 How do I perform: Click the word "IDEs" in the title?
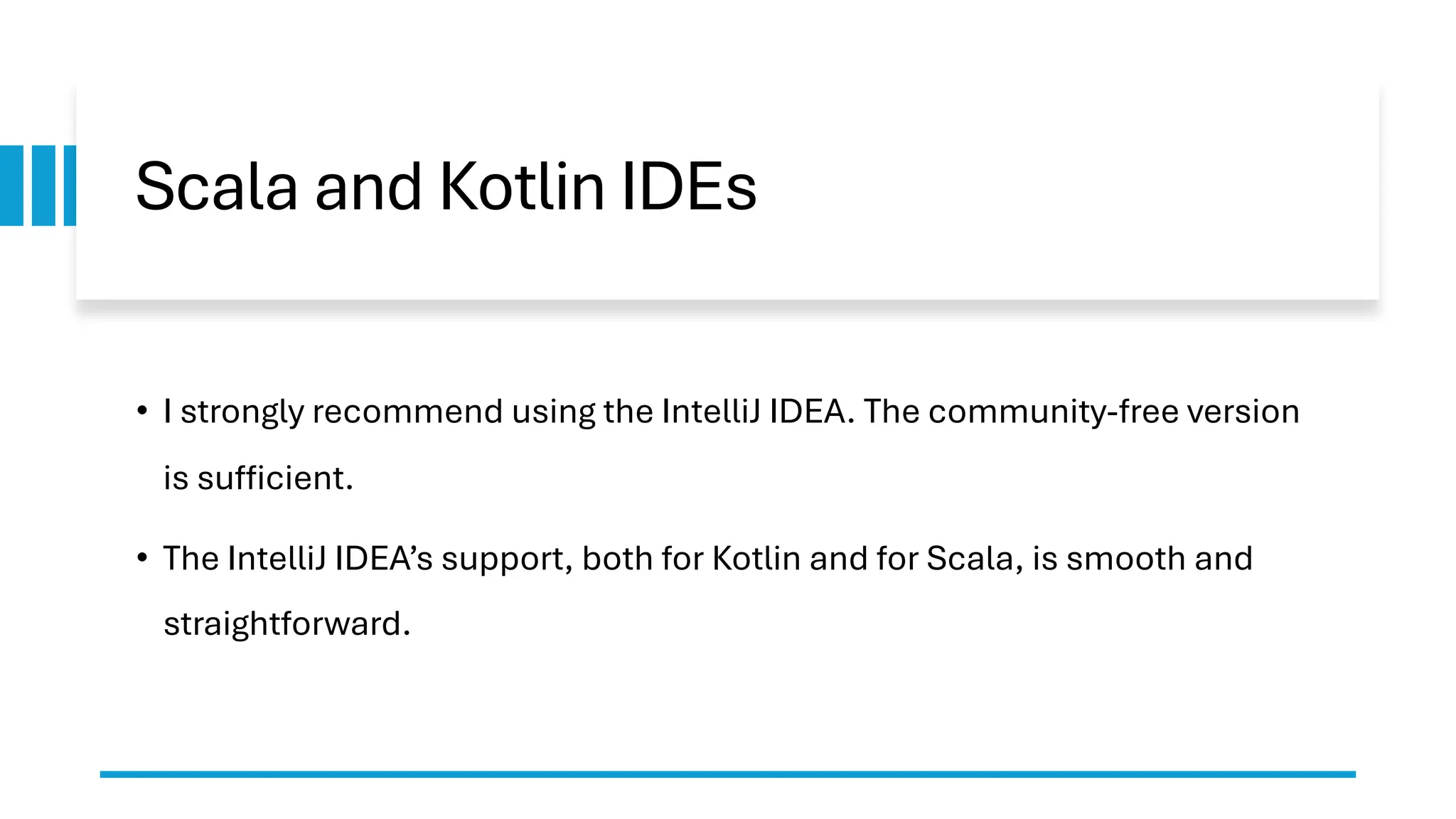coord(689,186)
